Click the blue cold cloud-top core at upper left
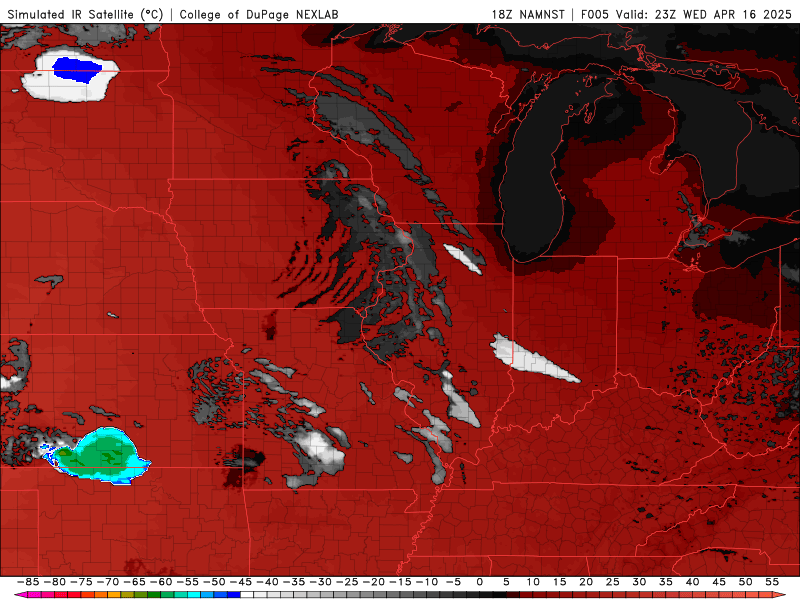800x600 pixels. click(x=77, y=70)
